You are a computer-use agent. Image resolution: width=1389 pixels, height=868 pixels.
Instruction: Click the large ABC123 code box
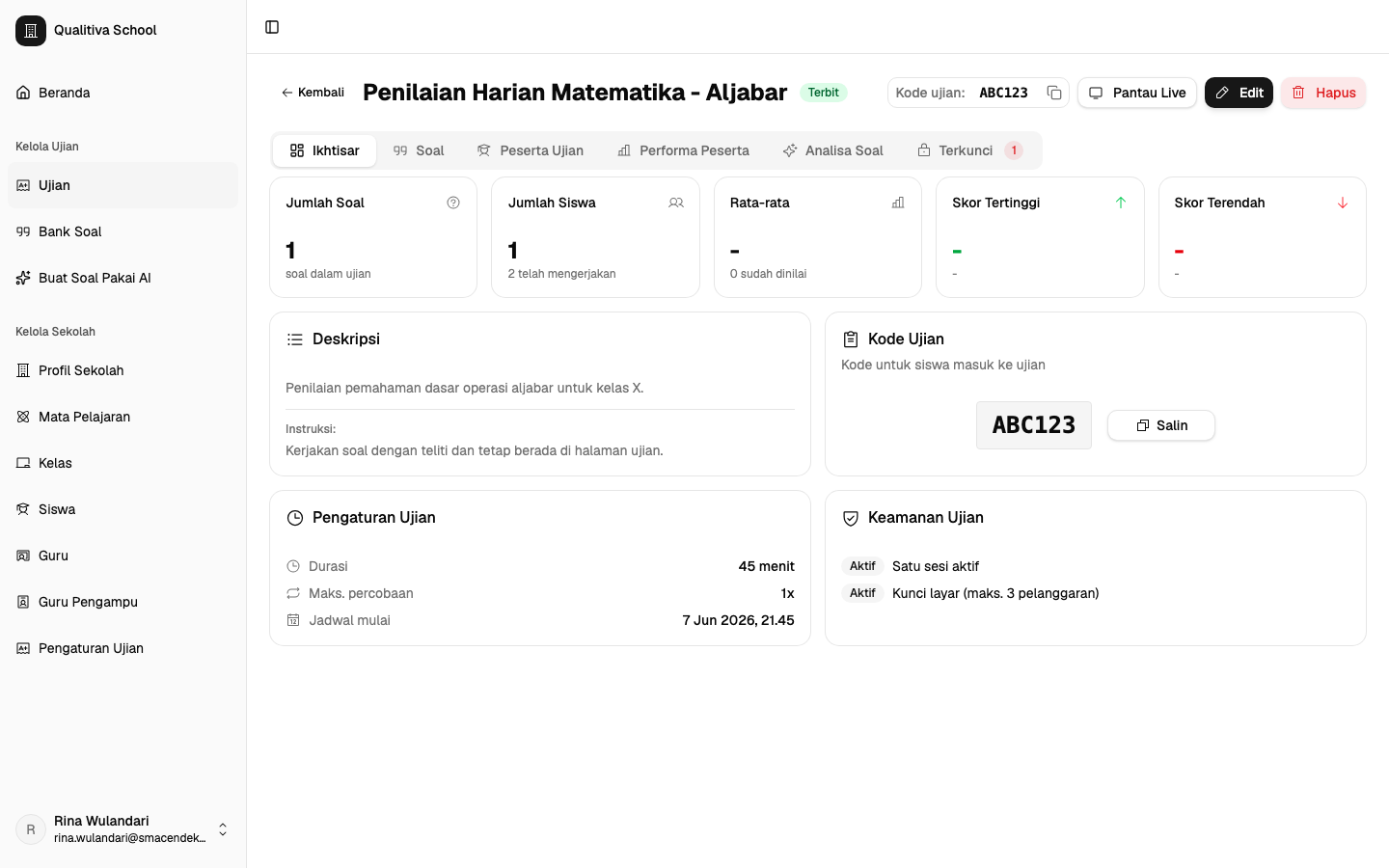1034,425
